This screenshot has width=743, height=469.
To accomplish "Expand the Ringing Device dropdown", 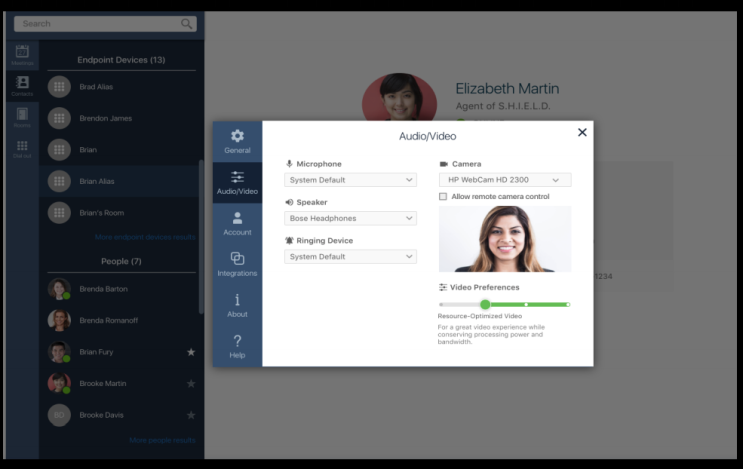I will click(350, 256).
